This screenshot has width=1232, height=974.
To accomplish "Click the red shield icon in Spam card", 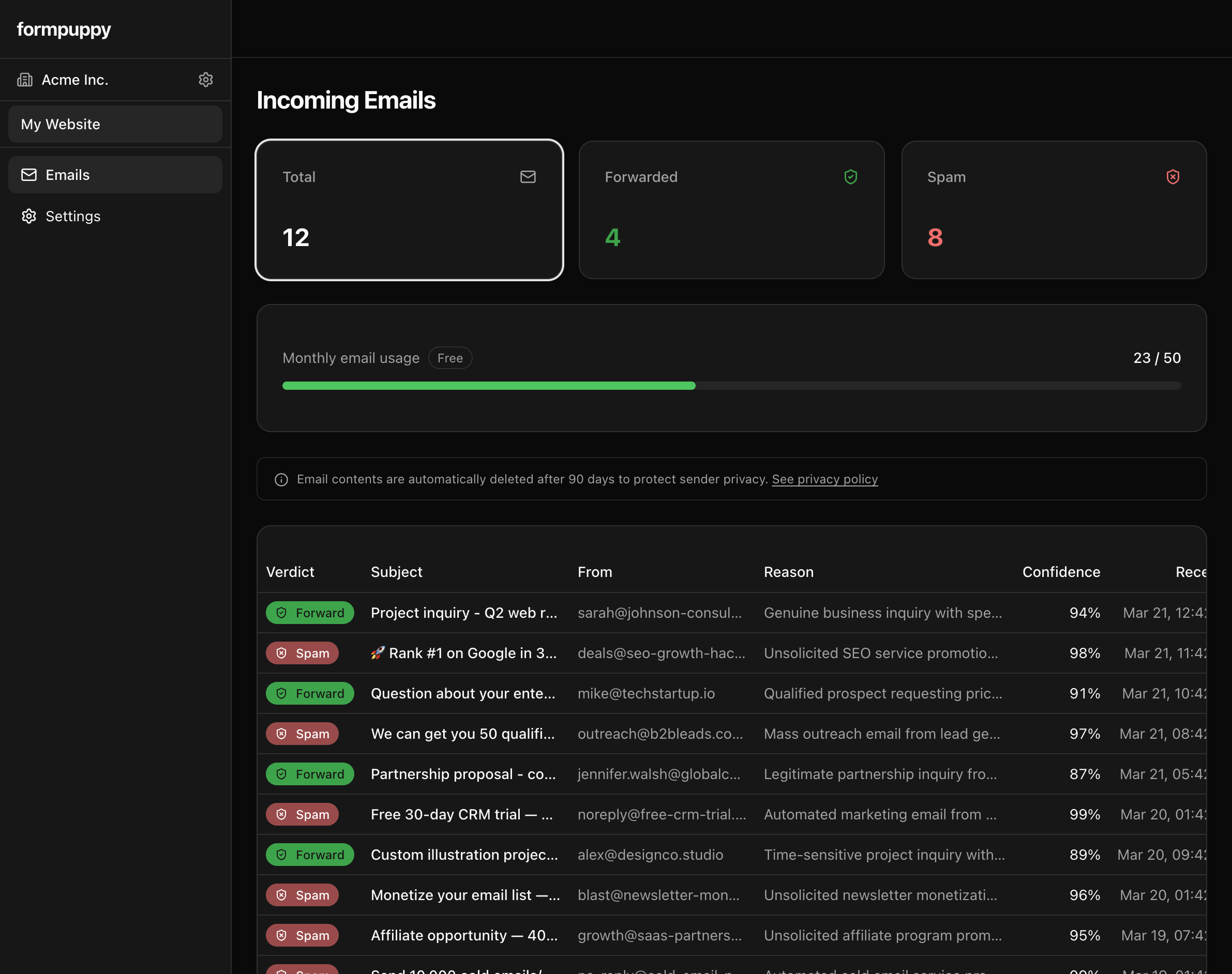I will coord(1172,177).
